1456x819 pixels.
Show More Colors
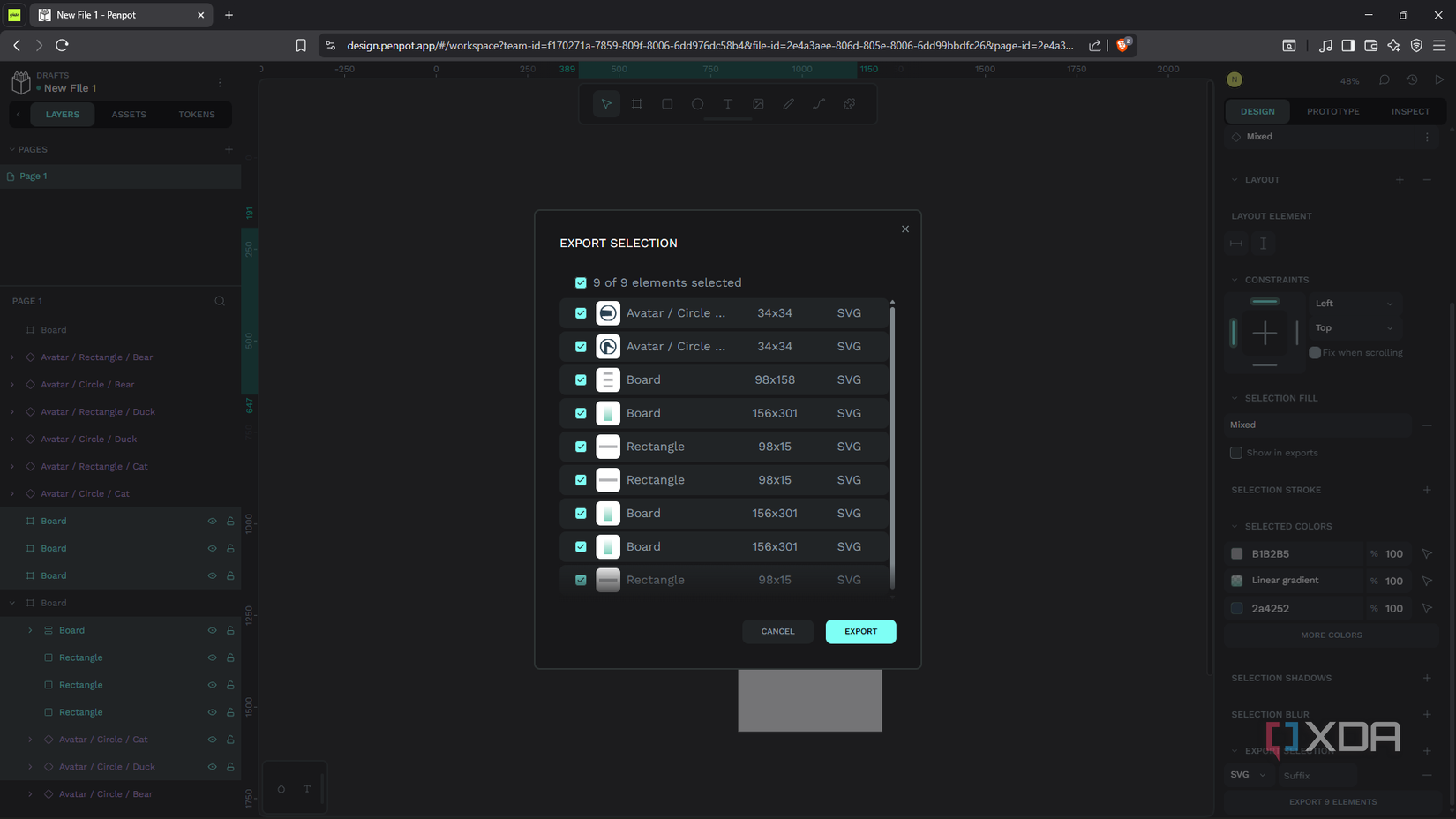coord(1332,635)
